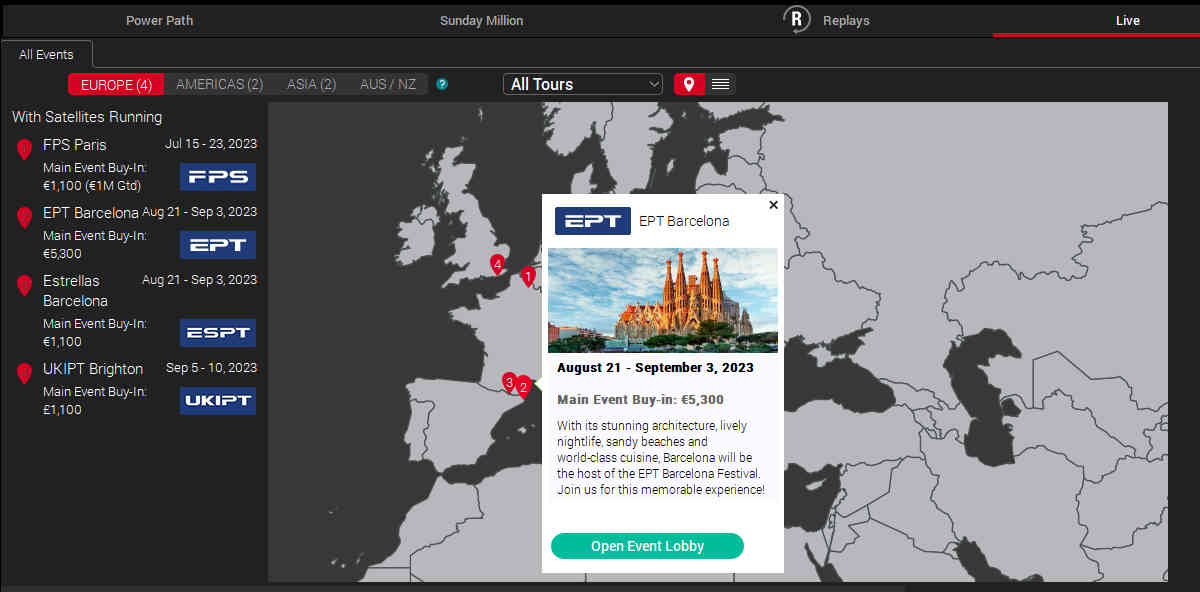The image size is (1200, 592).
Task: Click the EPT Barcelona list pin icon
Action: [x=25, y=218]
